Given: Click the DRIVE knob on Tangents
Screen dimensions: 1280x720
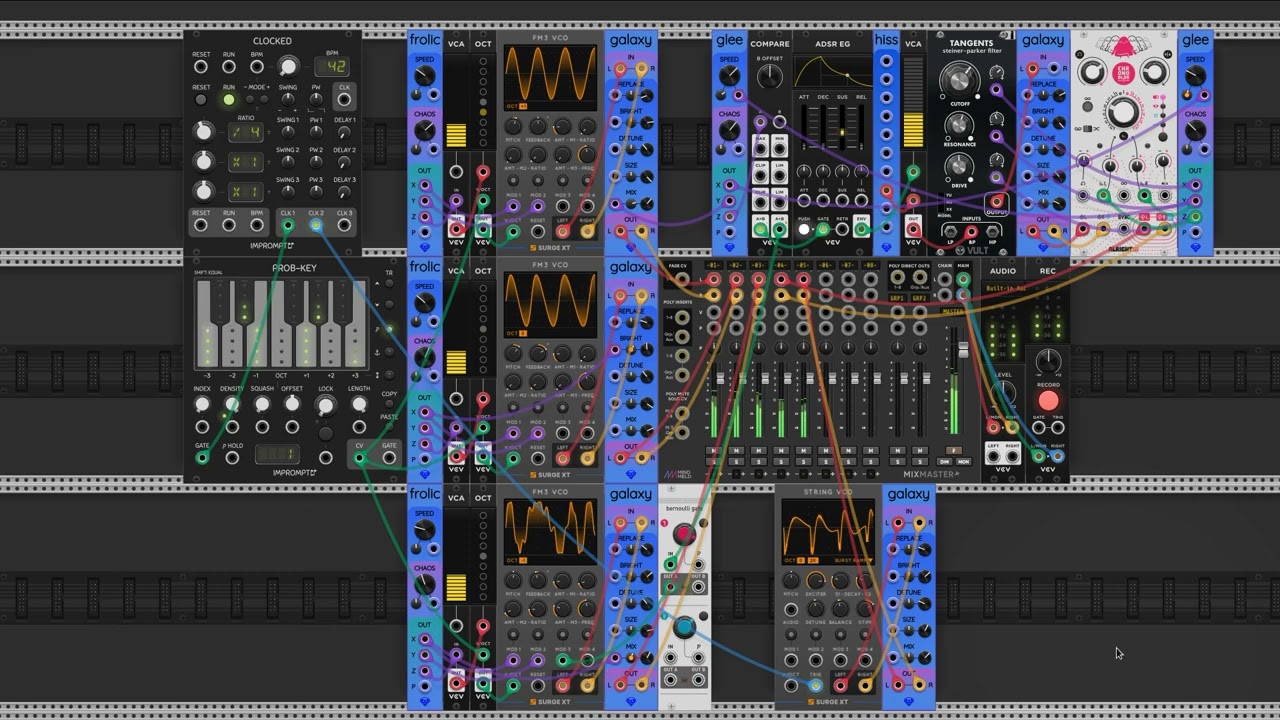Looking at the screenshot, I should (x=959, y=167).
